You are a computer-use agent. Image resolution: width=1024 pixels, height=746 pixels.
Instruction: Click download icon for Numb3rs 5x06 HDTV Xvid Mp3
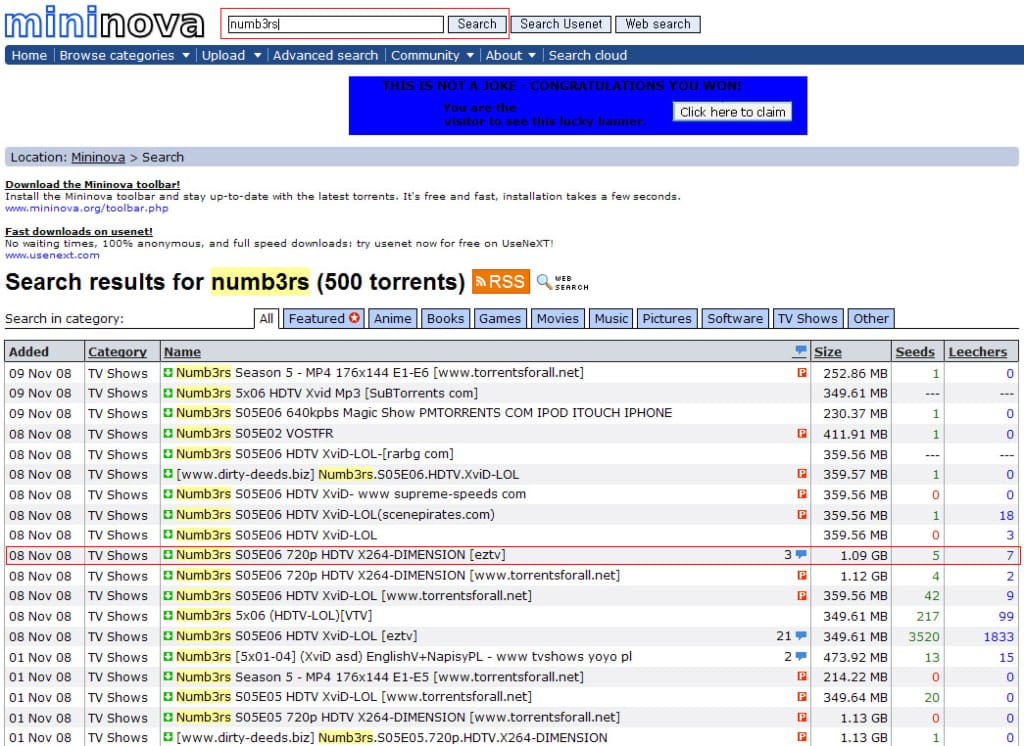point(168,393)
